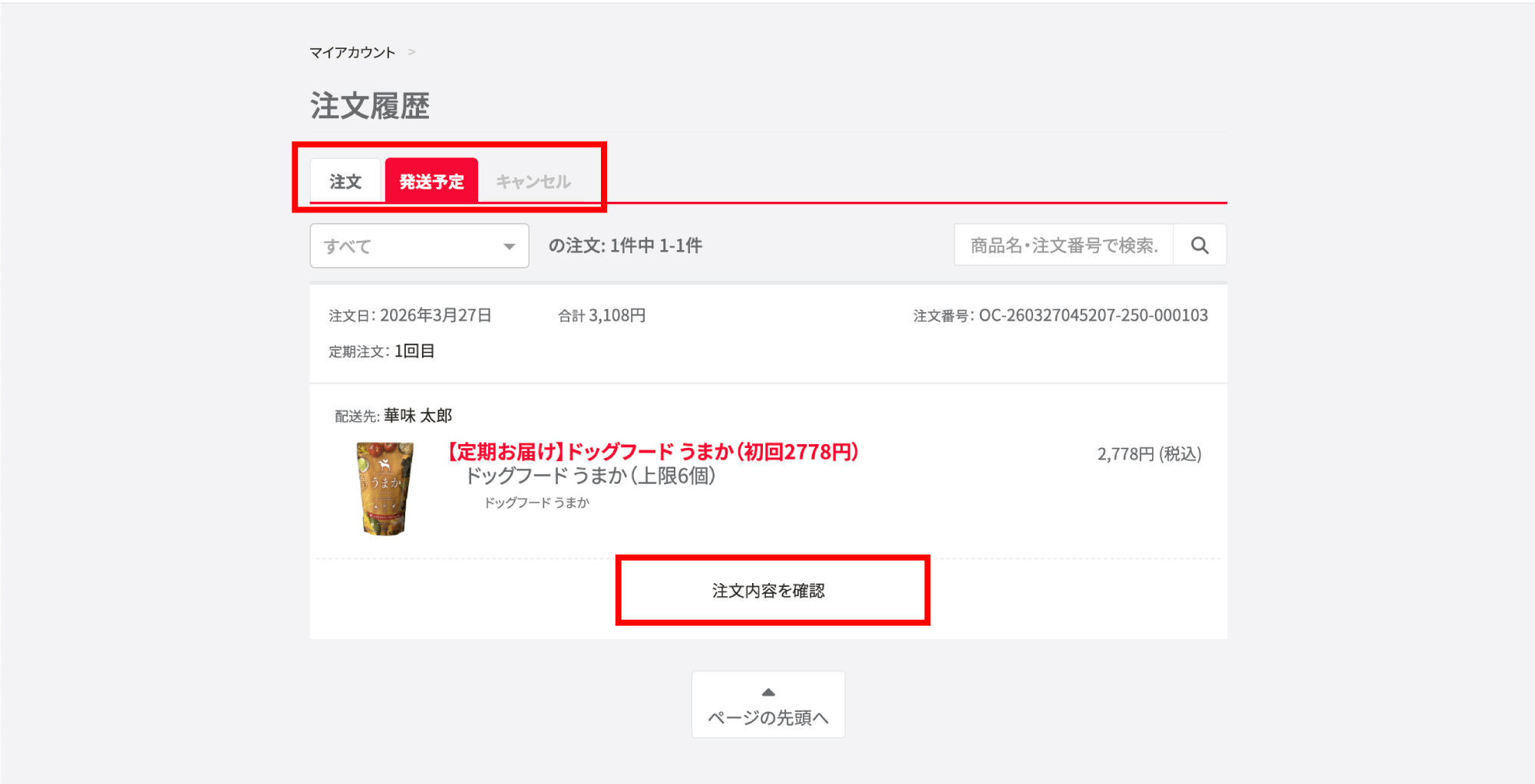The image size is (1535, 784).
Task: Go to the マイアカウント breadcrumb link
Action: click(352, 52)
